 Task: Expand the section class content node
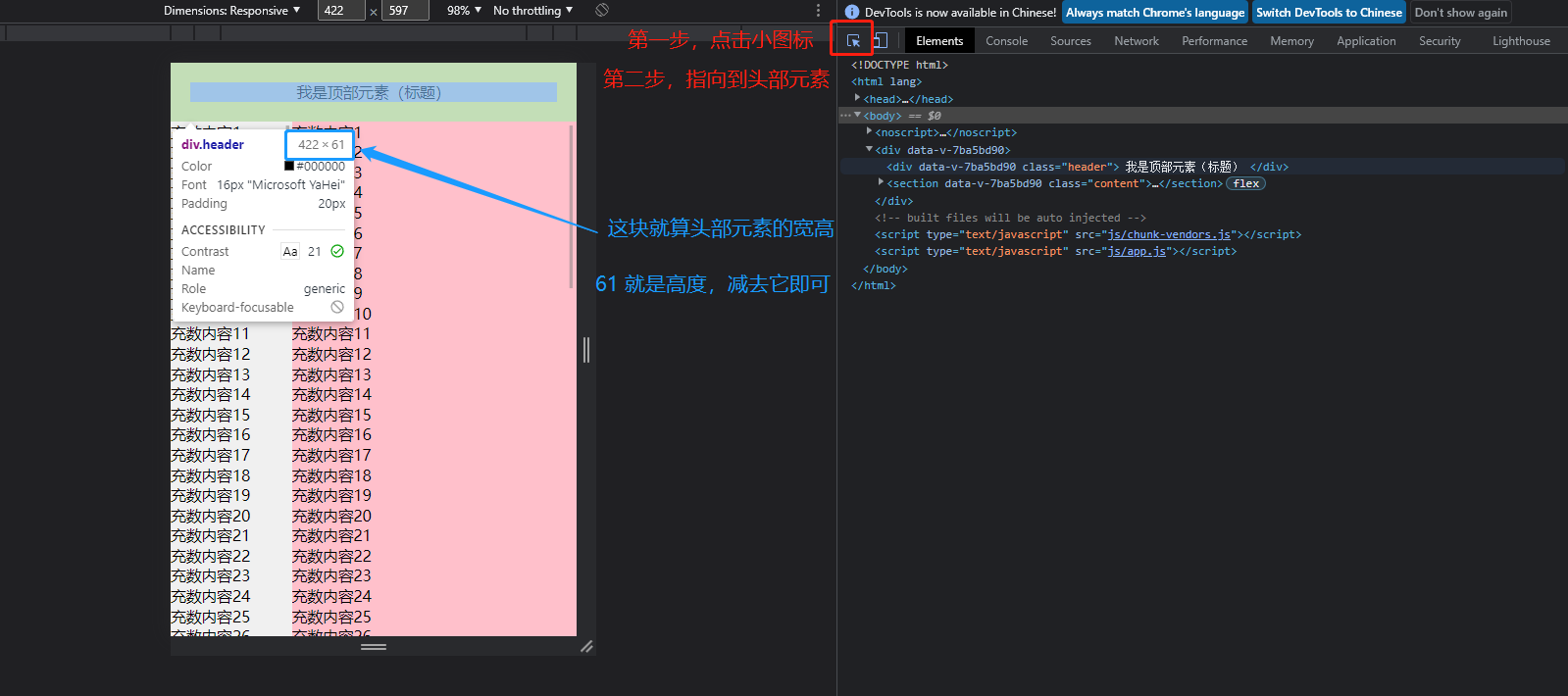[881, 182]
